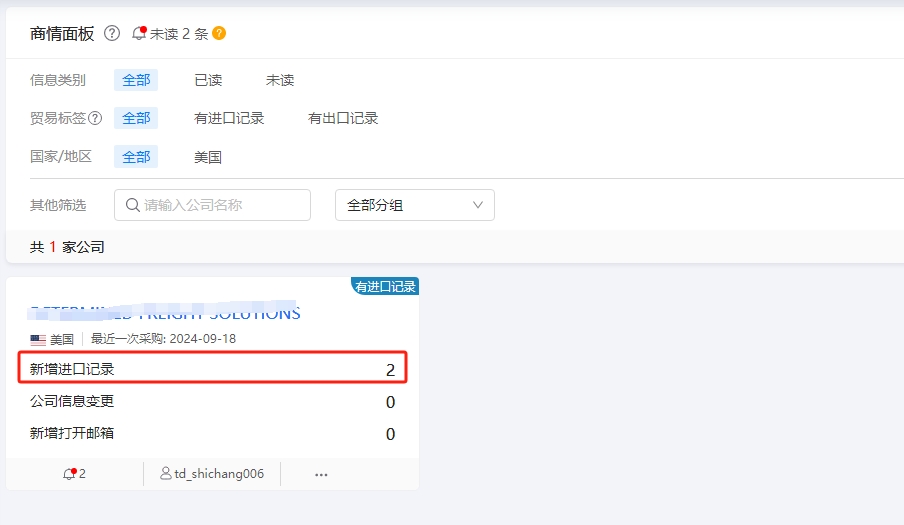Click the US flag icon on company card
The height and width of the screenshot is (525, 904).
tap(38, 340)
